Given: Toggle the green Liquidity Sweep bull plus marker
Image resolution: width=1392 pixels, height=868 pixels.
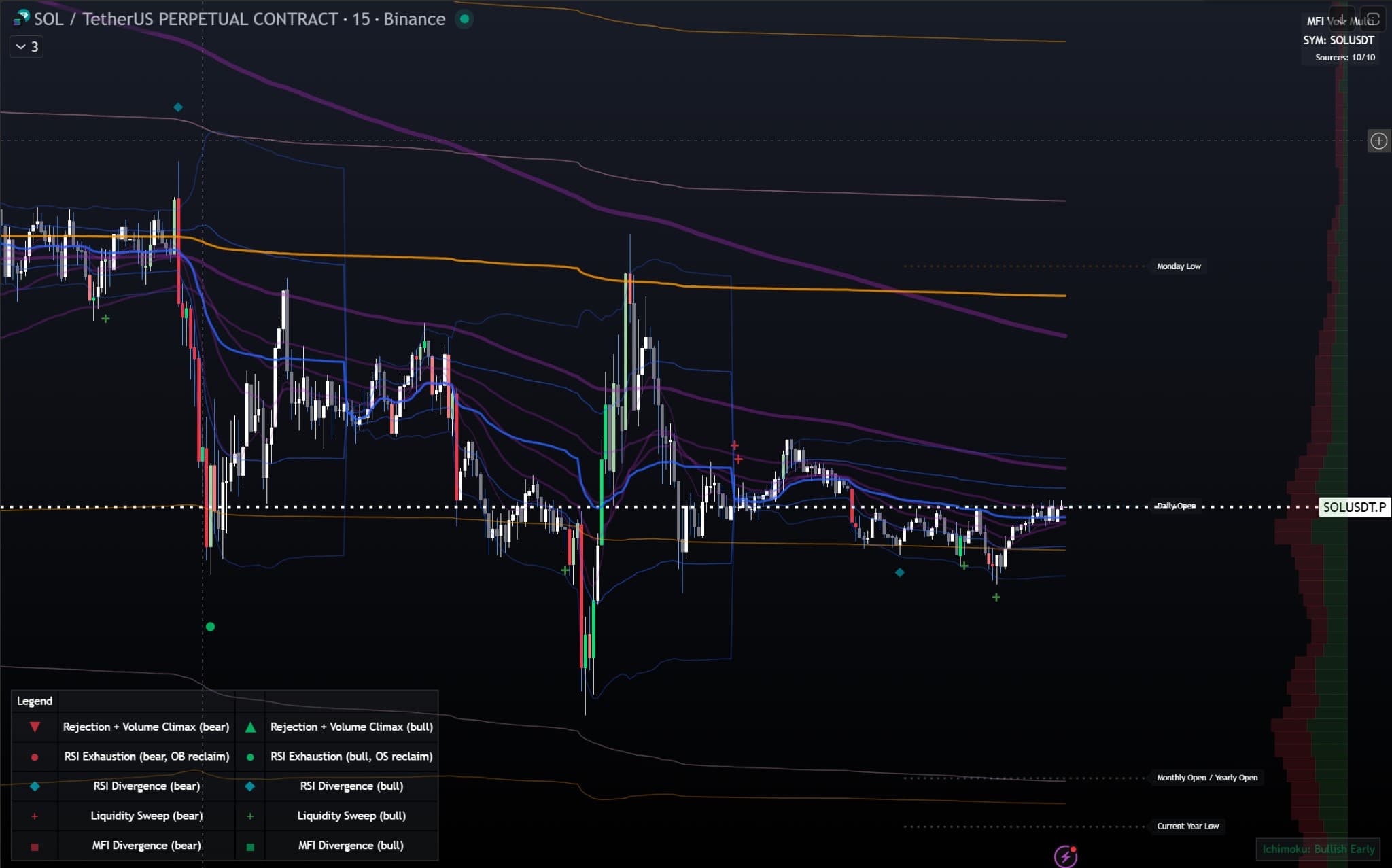Looking at the screenshot, I should tap(250, 816).
